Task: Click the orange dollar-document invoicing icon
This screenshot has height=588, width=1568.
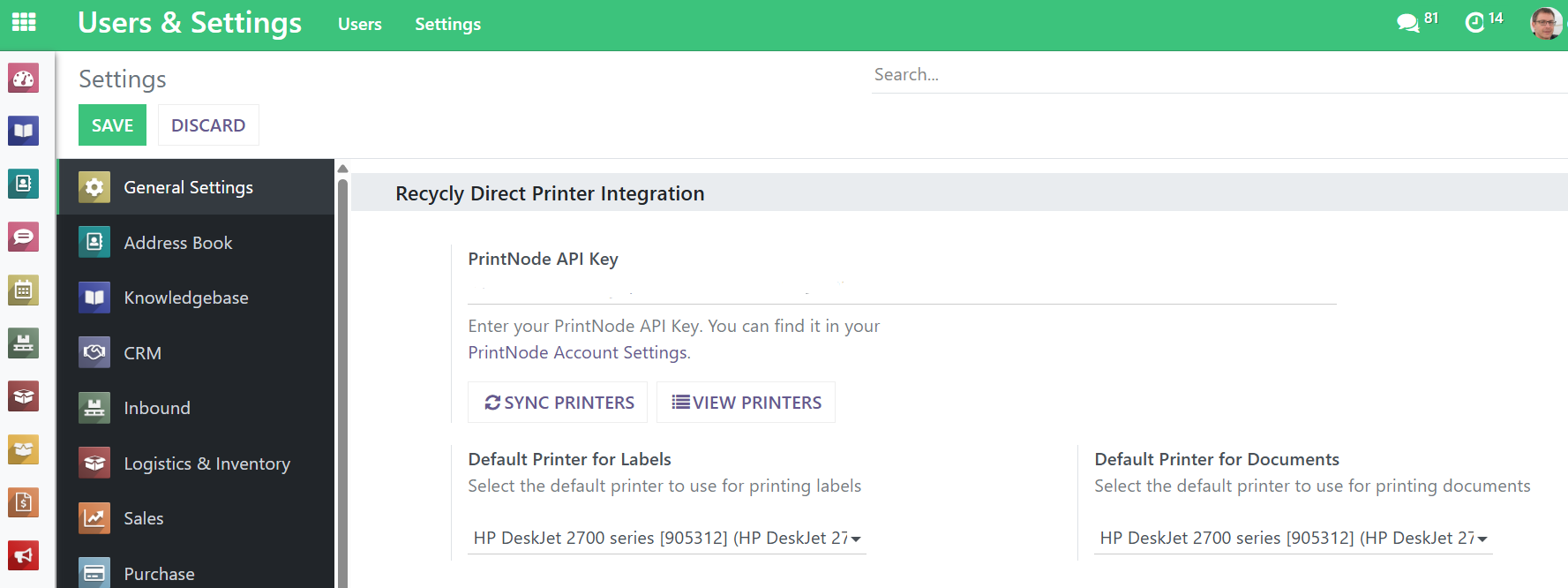Action: (x=24, y=502)
